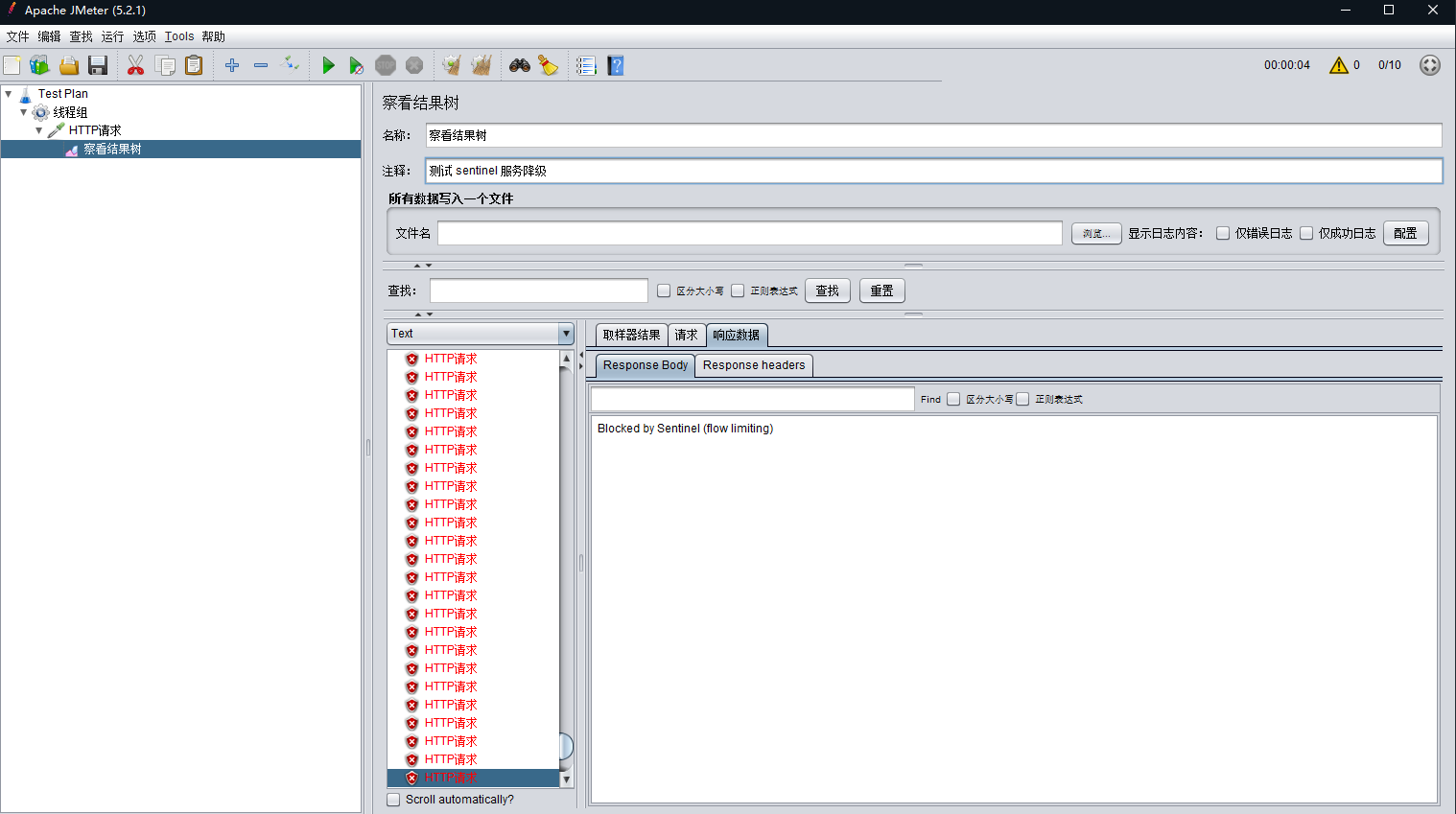Click the Help question mark icon
This screenshot has height=814, width=1456.
click(x=616, y=65)
